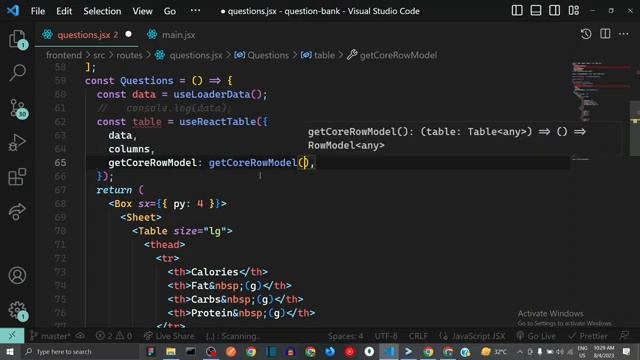Image resolution: width=640 pixels, height=360 pixels.
Task: Click the useLoaderData call on line 60
Action: click(211, 94)
